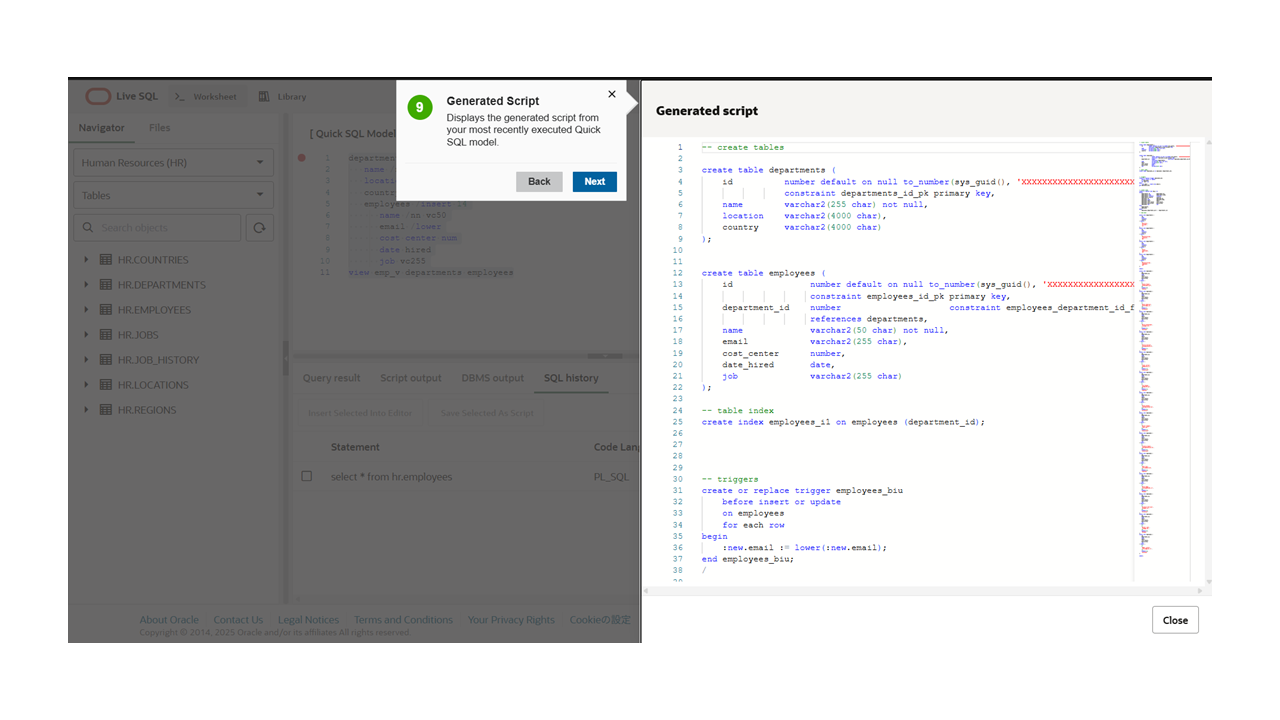Click the Search objects field
Image resolution: width=1280 pixels, height=720 pixels.
158,228
